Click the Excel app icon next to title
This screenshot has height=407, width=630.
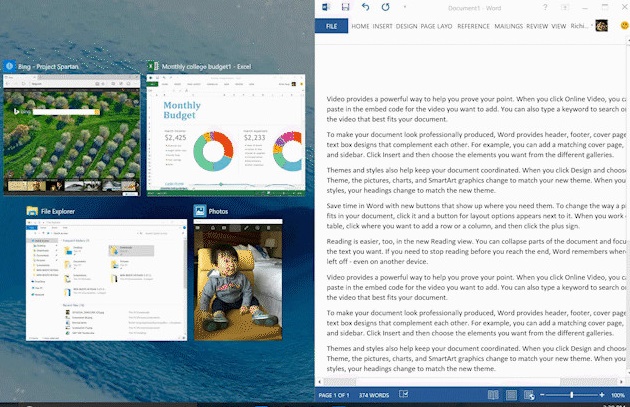click(153, 66)
